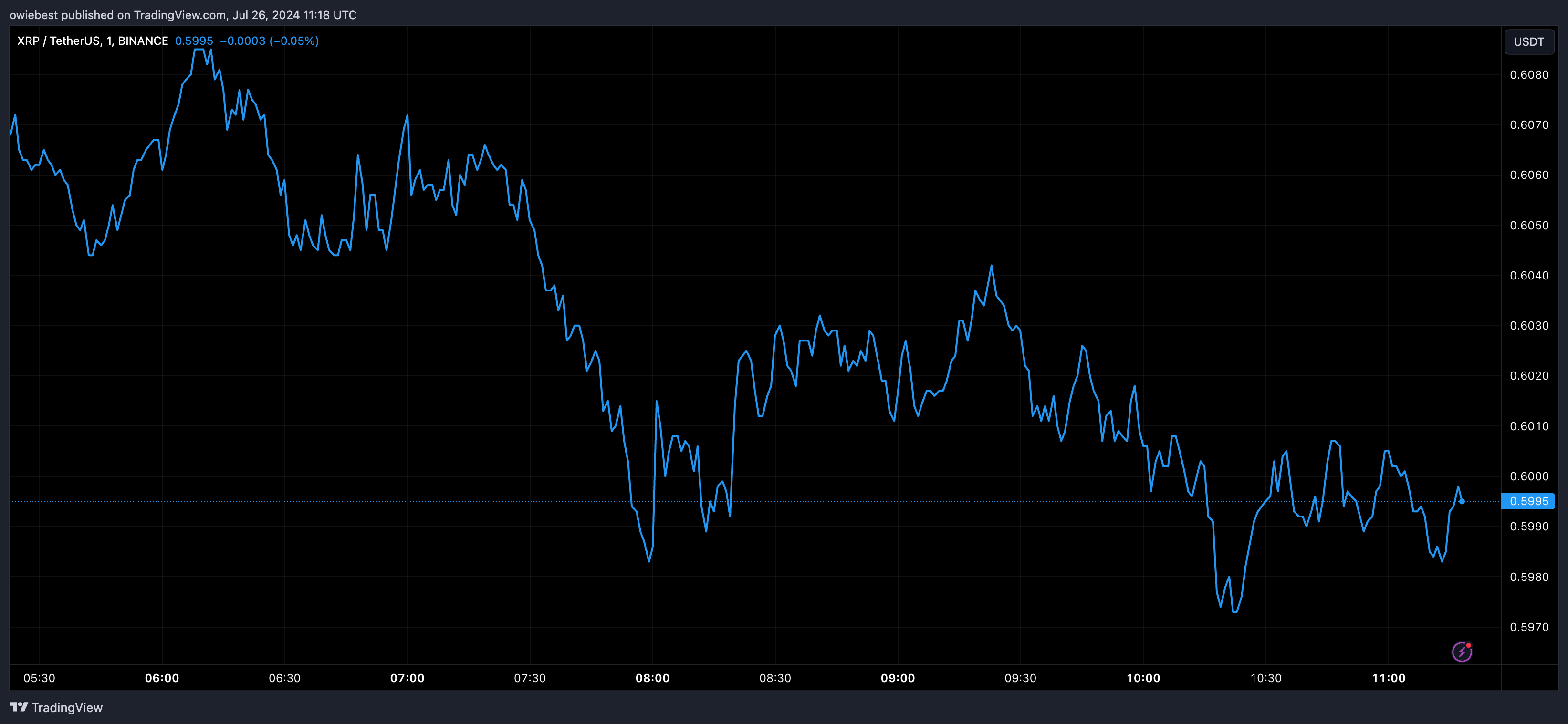Click the 0.6000 price axis label
The height and width of the screenshot is (724, 1568).
[x=1529, y=476]
